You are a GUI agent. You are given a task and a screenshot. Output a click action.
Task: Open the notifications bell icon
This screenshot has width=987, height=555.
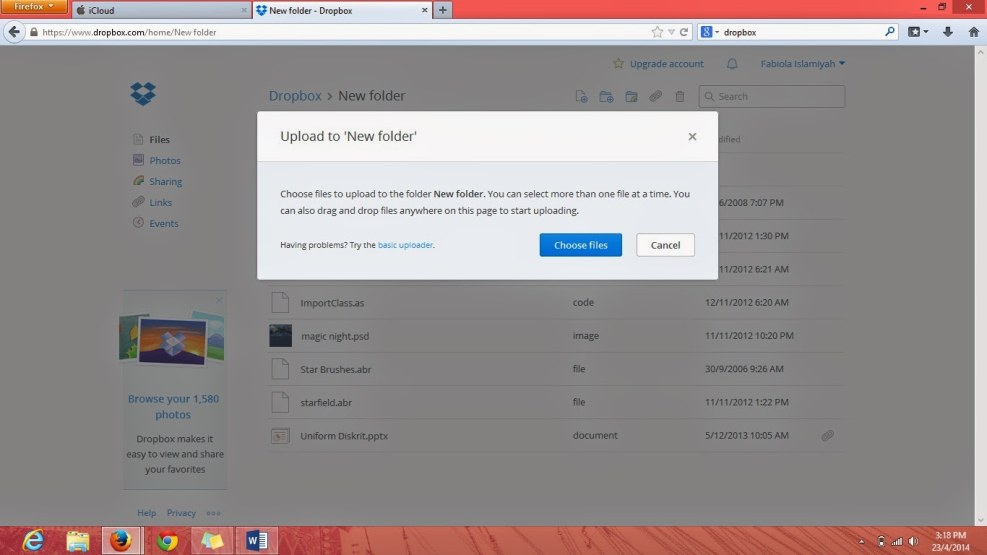pos(732,64)
